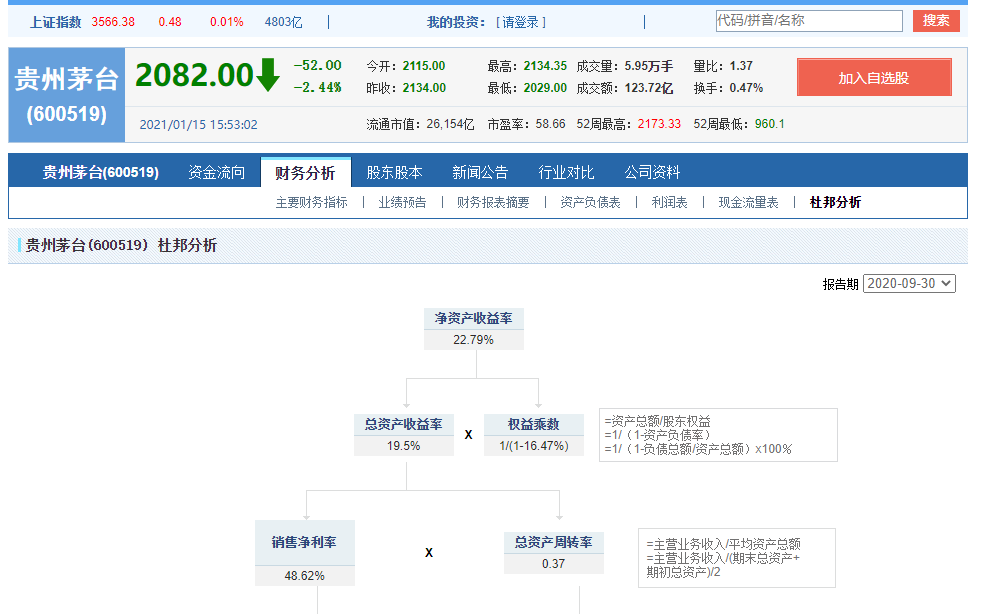Click the 成交额 123.72亿 value
The height and width of the screenshot is (614, 982).
(x=648, y=88)
